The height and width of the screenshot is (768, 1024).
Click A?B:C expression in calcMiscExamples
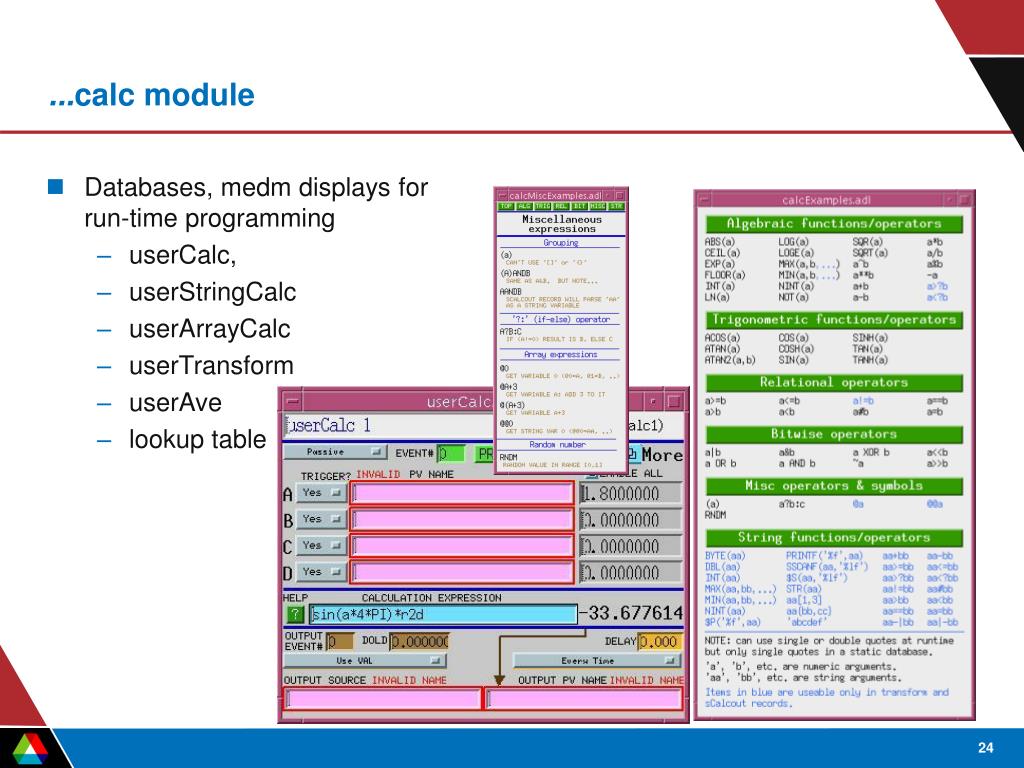[511, 332]
